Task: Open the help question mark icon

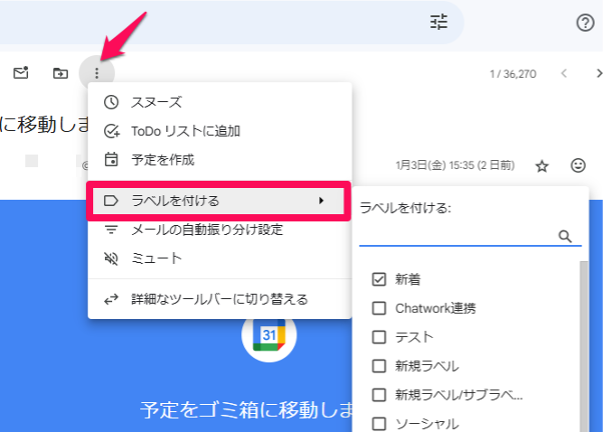Action: [585, 23]
